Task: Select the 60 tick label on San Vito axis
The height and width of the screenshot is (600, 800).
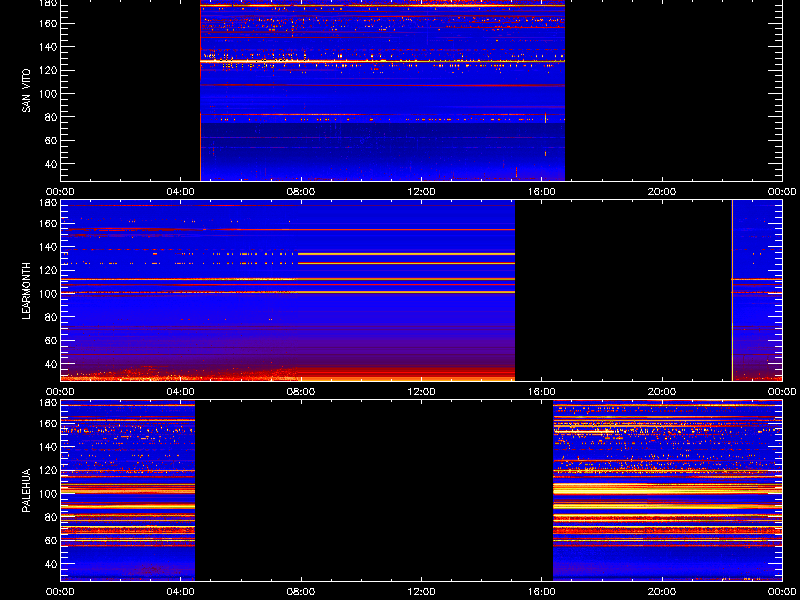Action: click(51, 140)
